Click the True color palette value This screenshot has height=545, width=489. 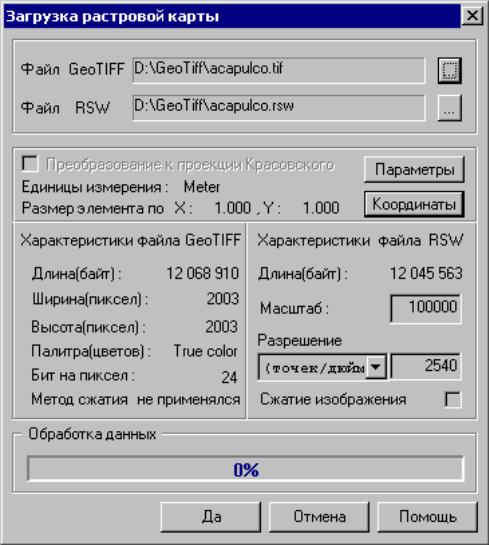(205, 351)
